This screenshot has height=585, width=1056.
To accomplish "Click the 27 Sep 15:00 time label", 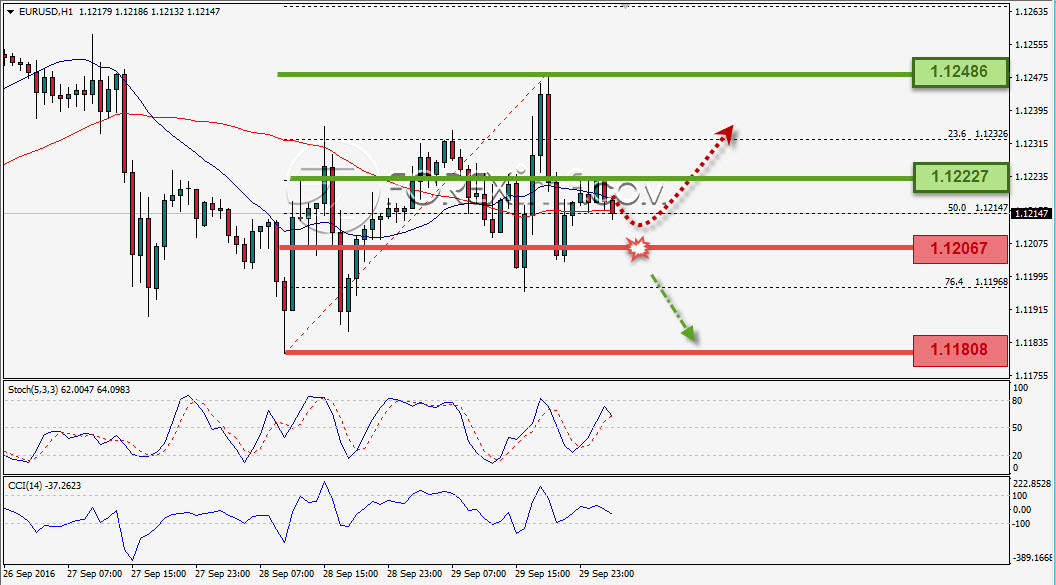I will coord(158,574).
